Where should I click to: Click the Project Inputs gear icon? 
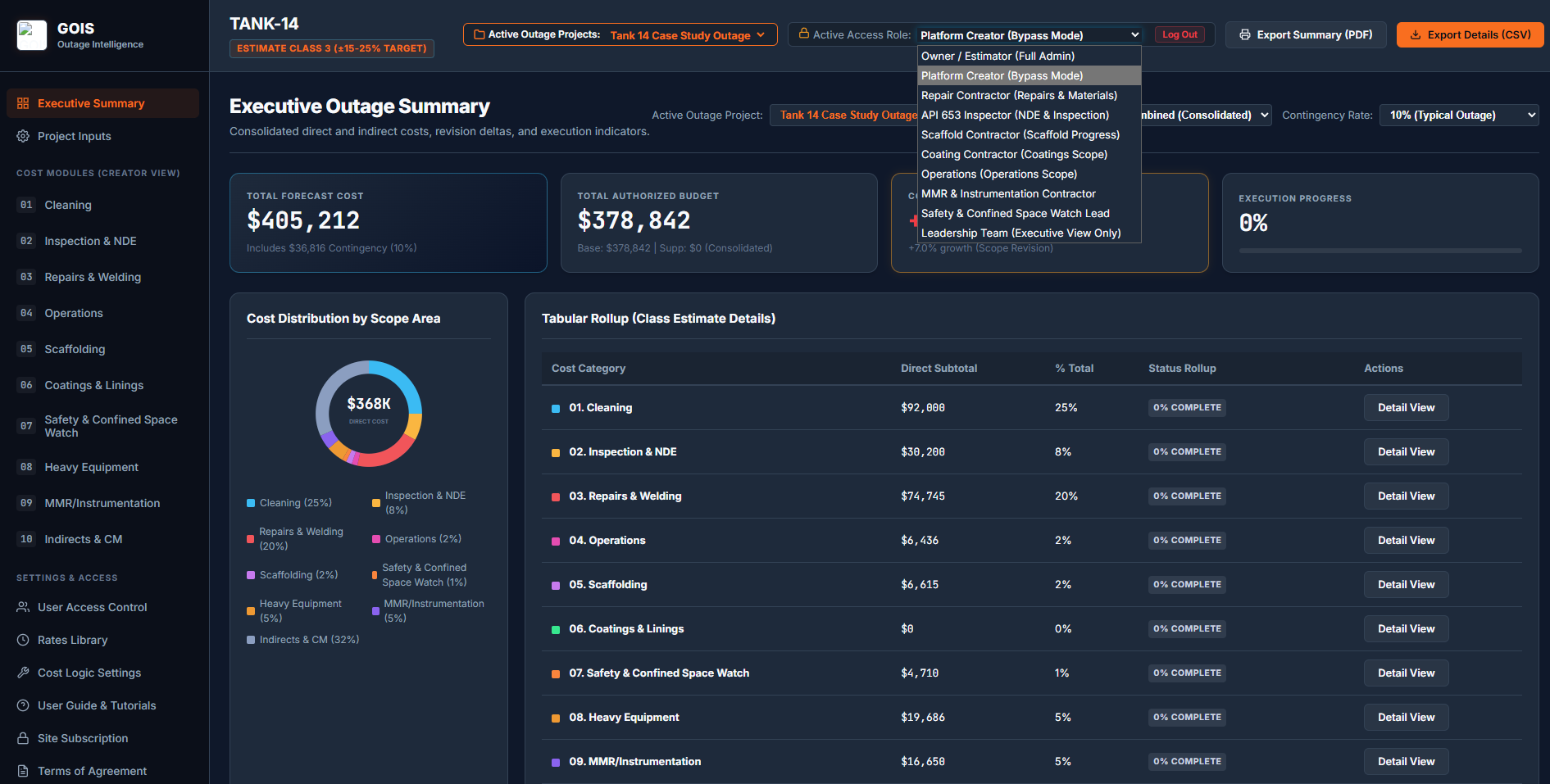click(23, 136)
